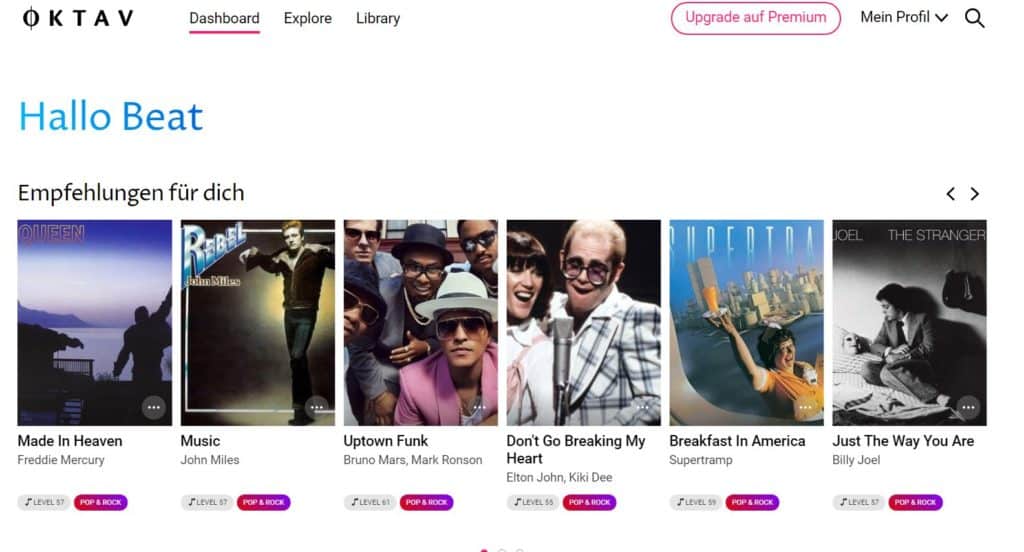Open more options on Just The Way You Are

(x=968, y=407)
